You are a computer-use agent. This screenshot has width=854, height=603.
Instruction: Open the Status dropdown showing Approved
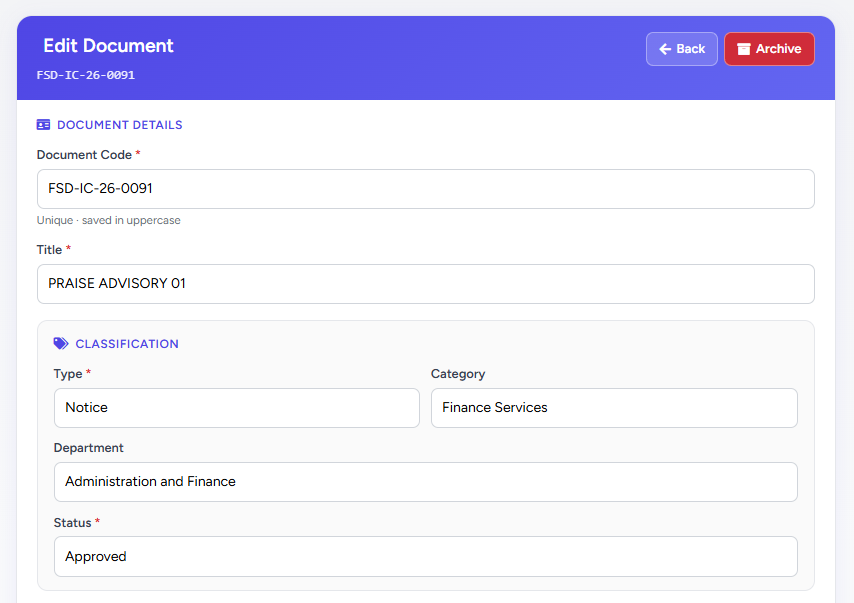pyautogui.click(x=425, y=557)
